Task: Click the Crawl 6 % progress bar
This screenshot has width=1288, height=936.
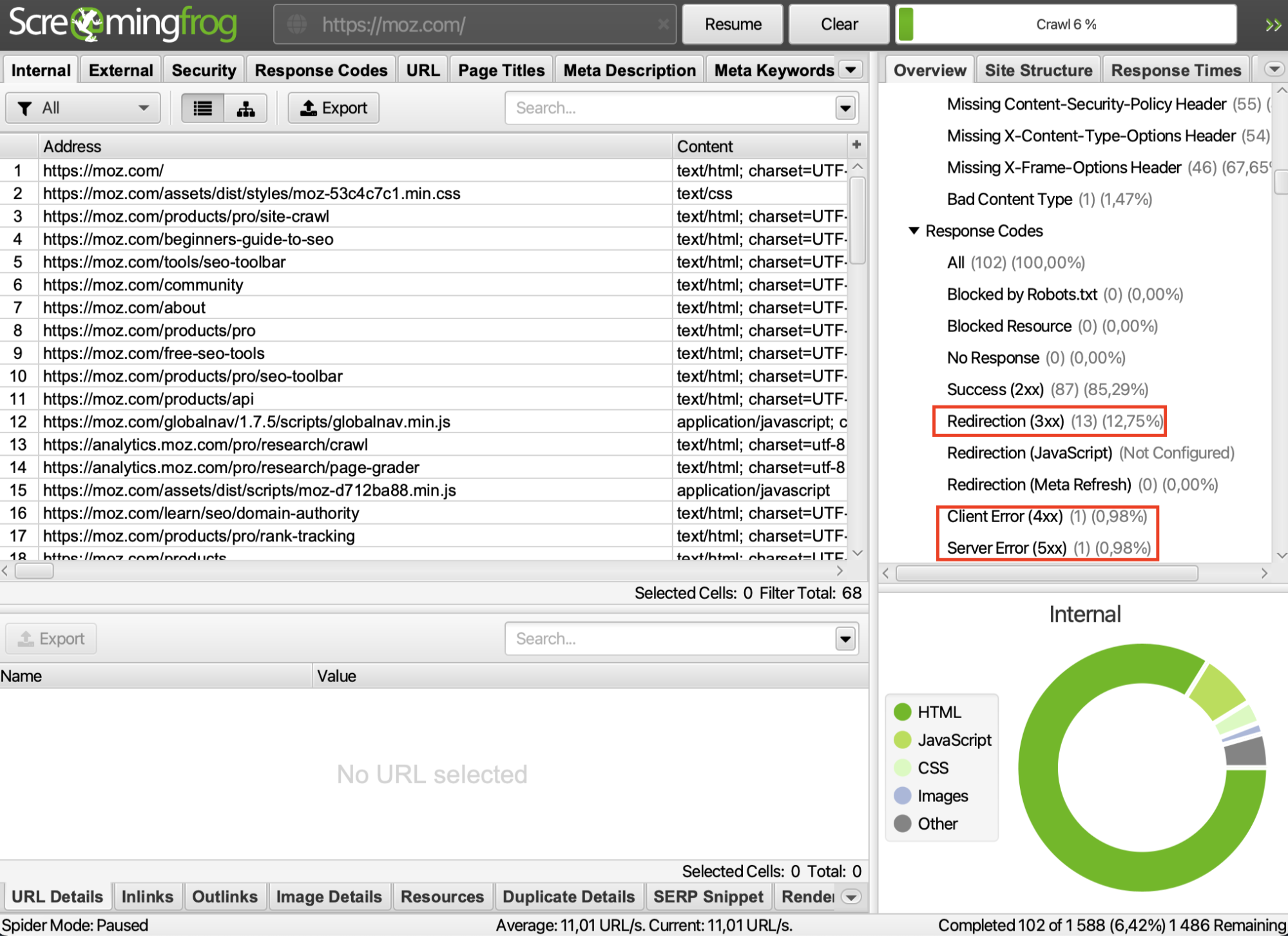Action: [1066, 24]
